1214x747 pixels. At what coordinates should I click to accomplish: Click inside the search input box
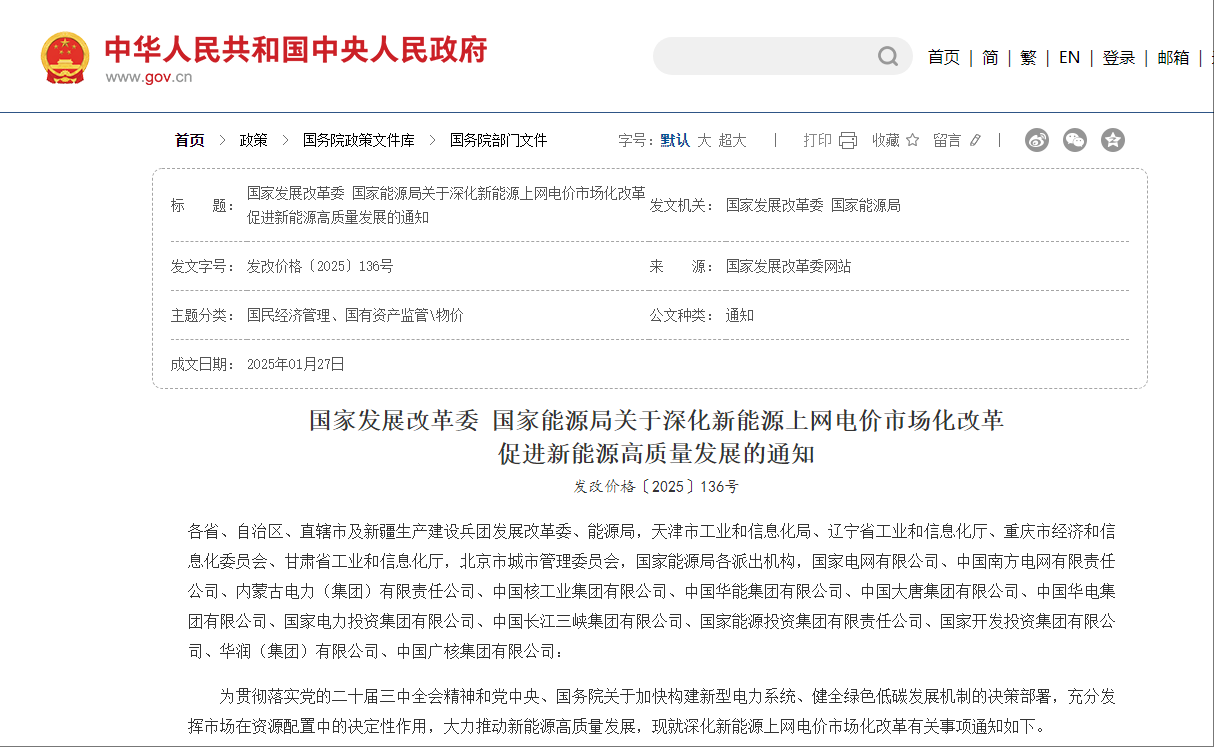click(x=770, y=57)
